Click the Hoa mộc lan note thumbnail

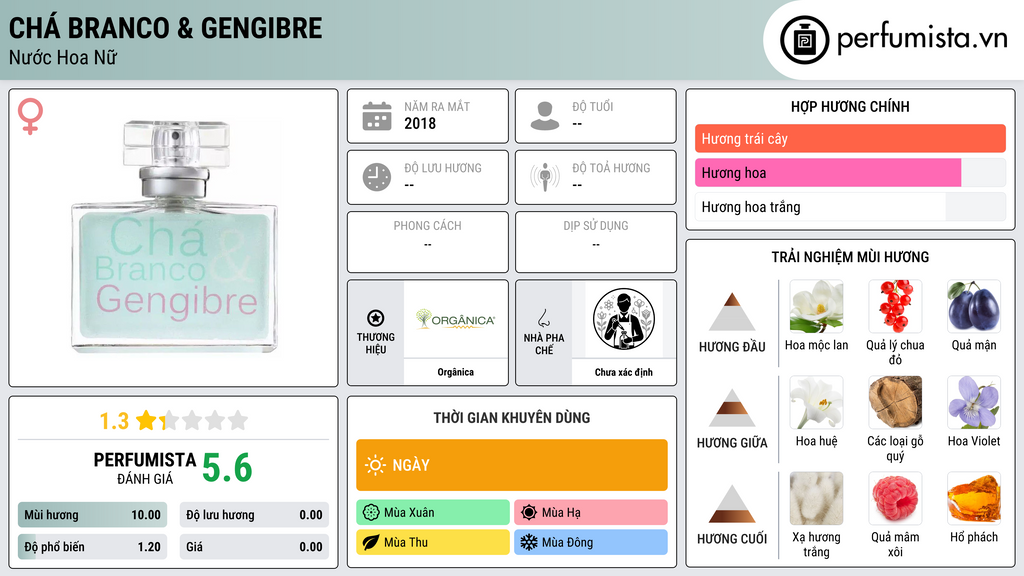pos(816,306)
